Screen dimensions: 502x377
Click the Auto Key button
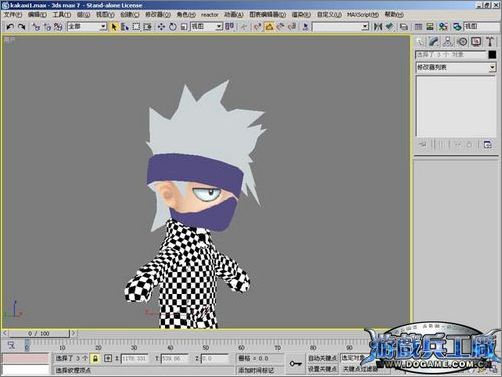point(322,359)
